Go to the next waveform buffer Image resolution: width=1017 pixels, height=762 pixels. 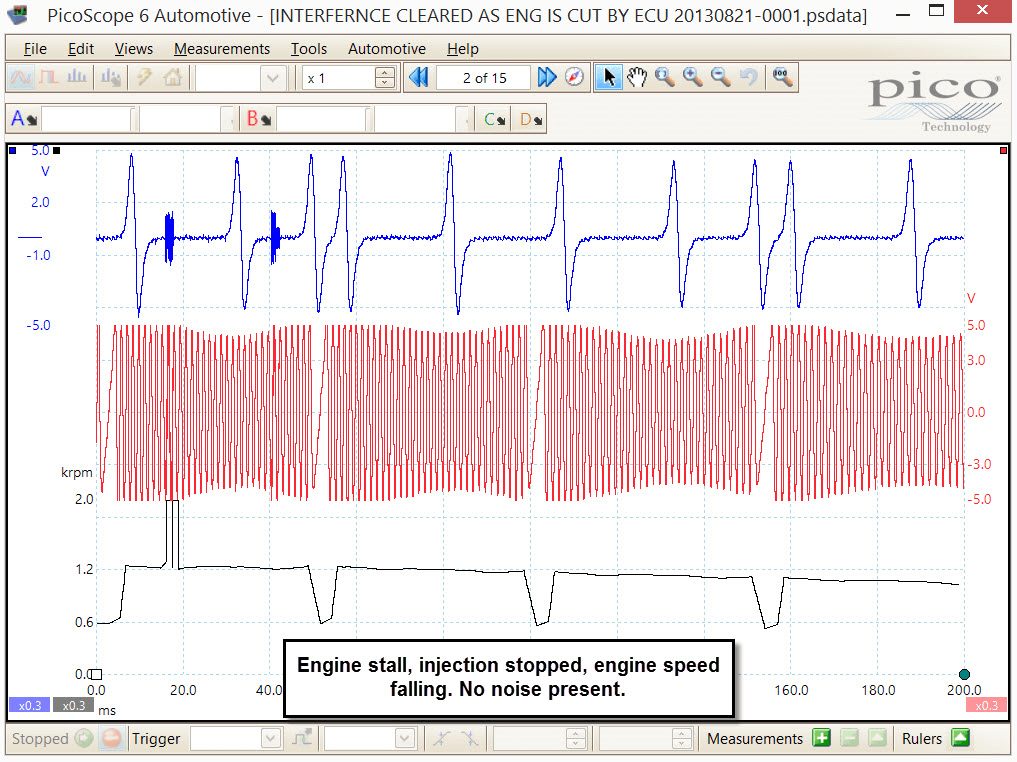pos(547,78)
